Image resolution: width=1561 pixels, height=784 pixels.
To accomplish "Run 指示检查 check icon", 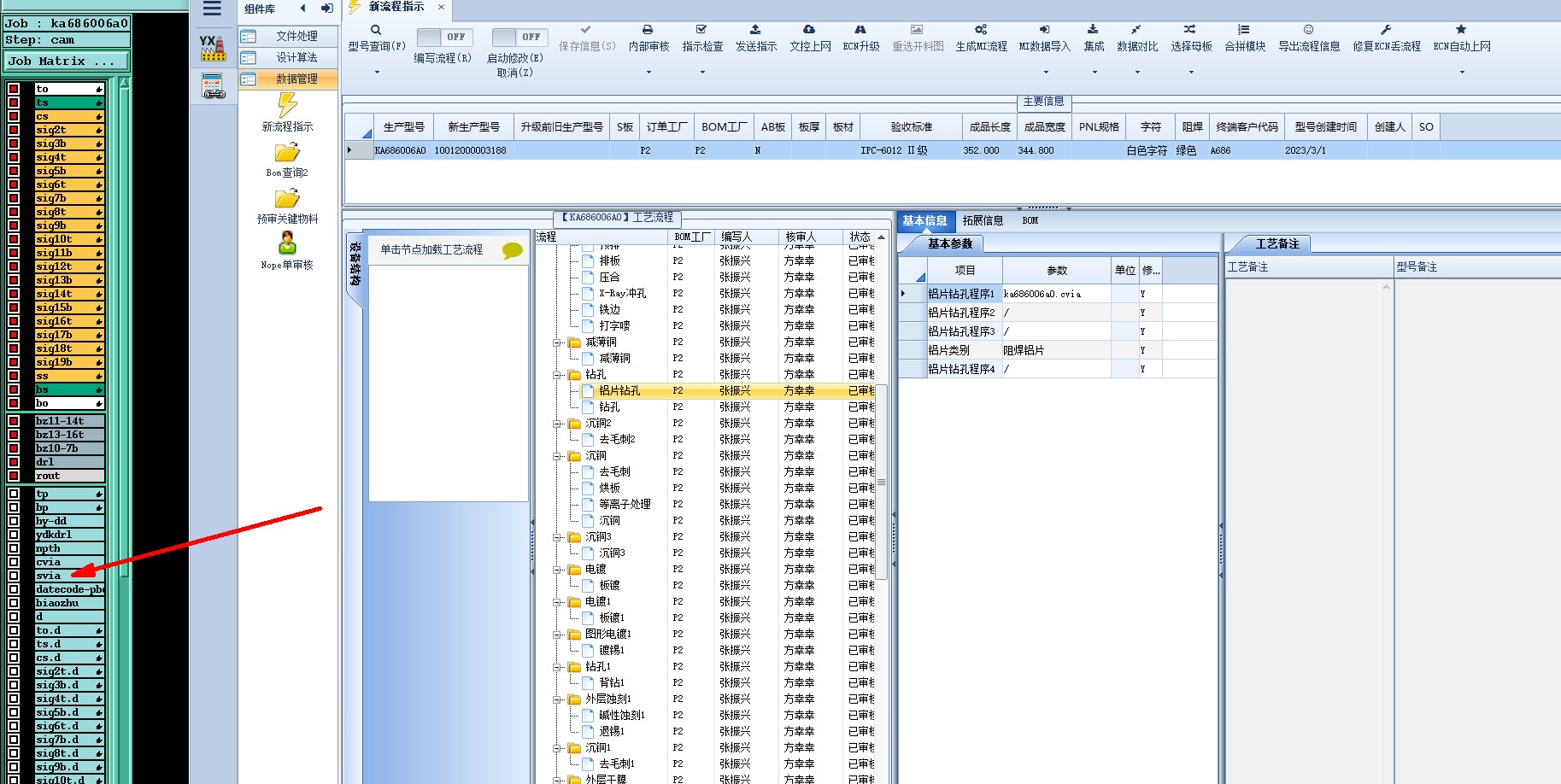I will click(x=701, y=30).
